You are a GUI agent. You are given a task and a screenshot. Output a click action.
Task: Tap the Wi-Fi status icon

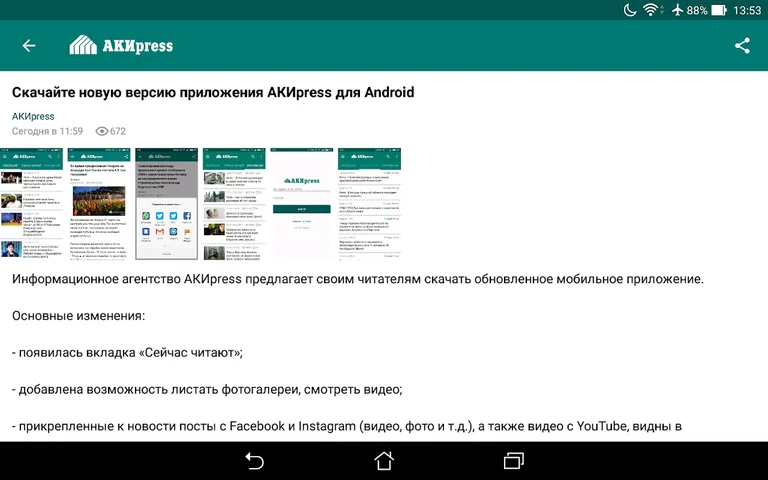click(652, 10)
